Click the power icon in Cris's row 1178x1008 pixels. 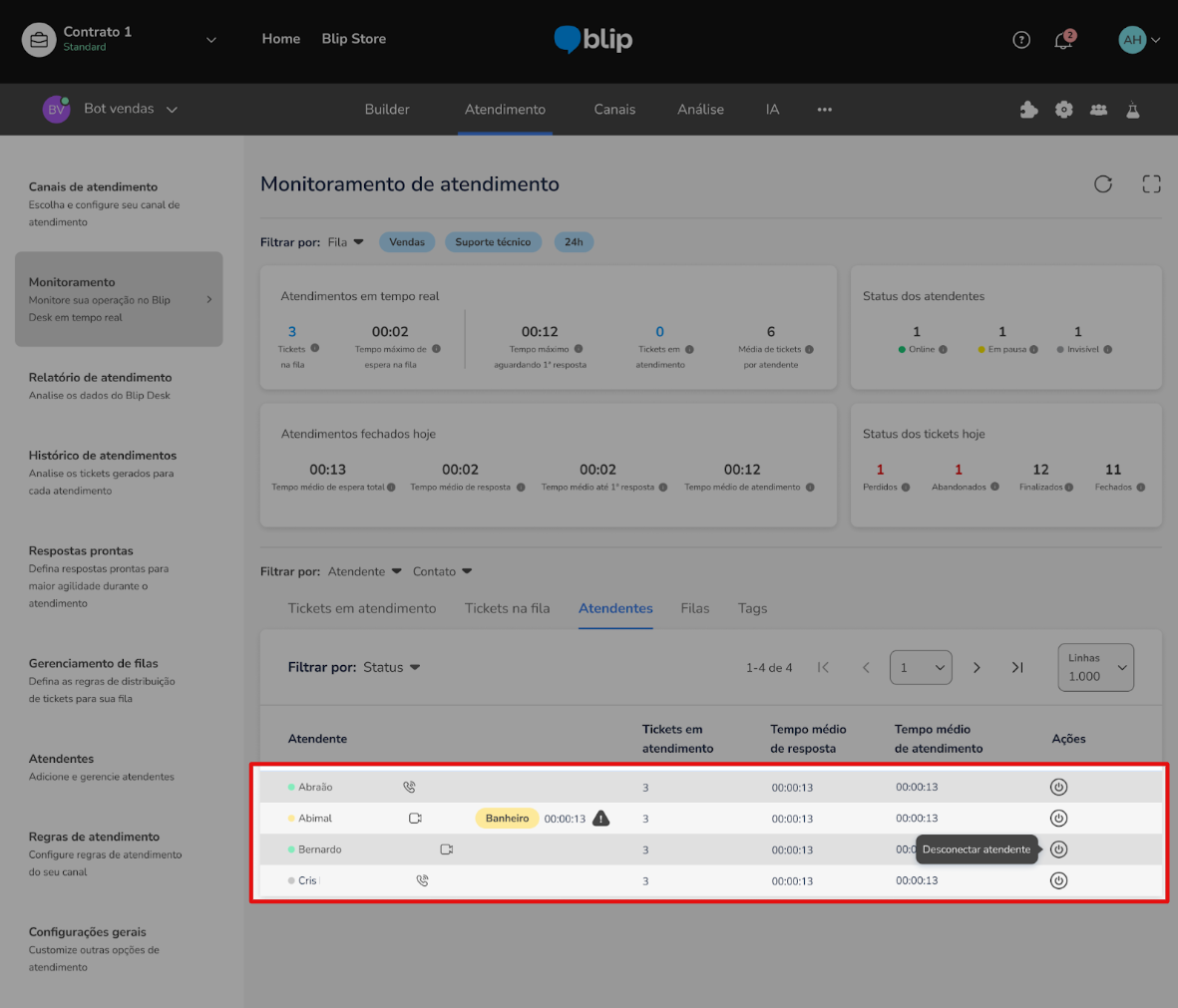pyautogui.click(x=1059, y=880)
